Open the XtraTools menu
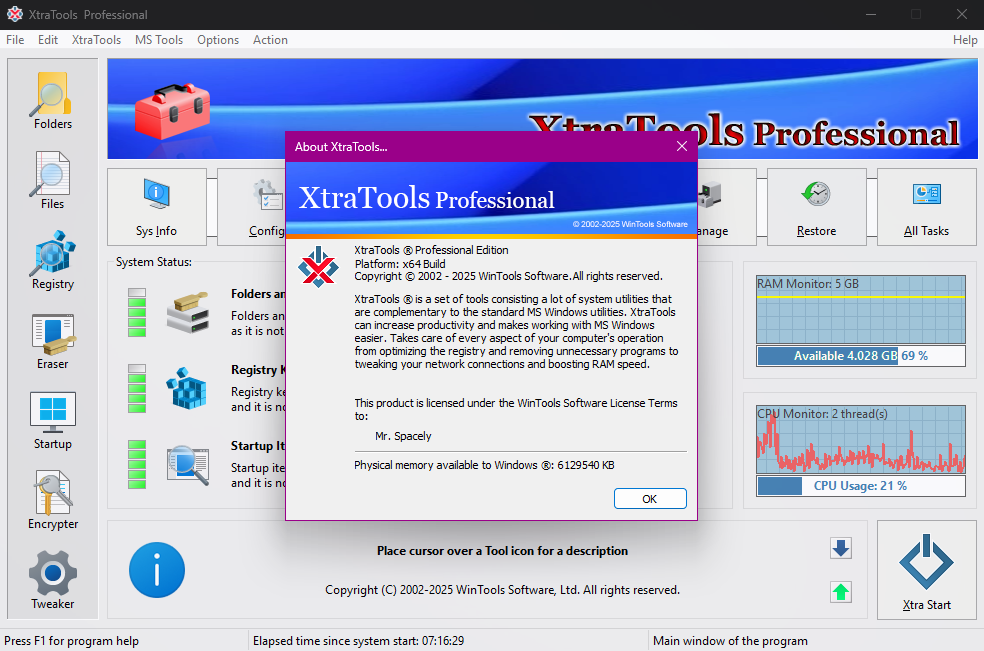984x651 pixels. [x=96, y=40]
